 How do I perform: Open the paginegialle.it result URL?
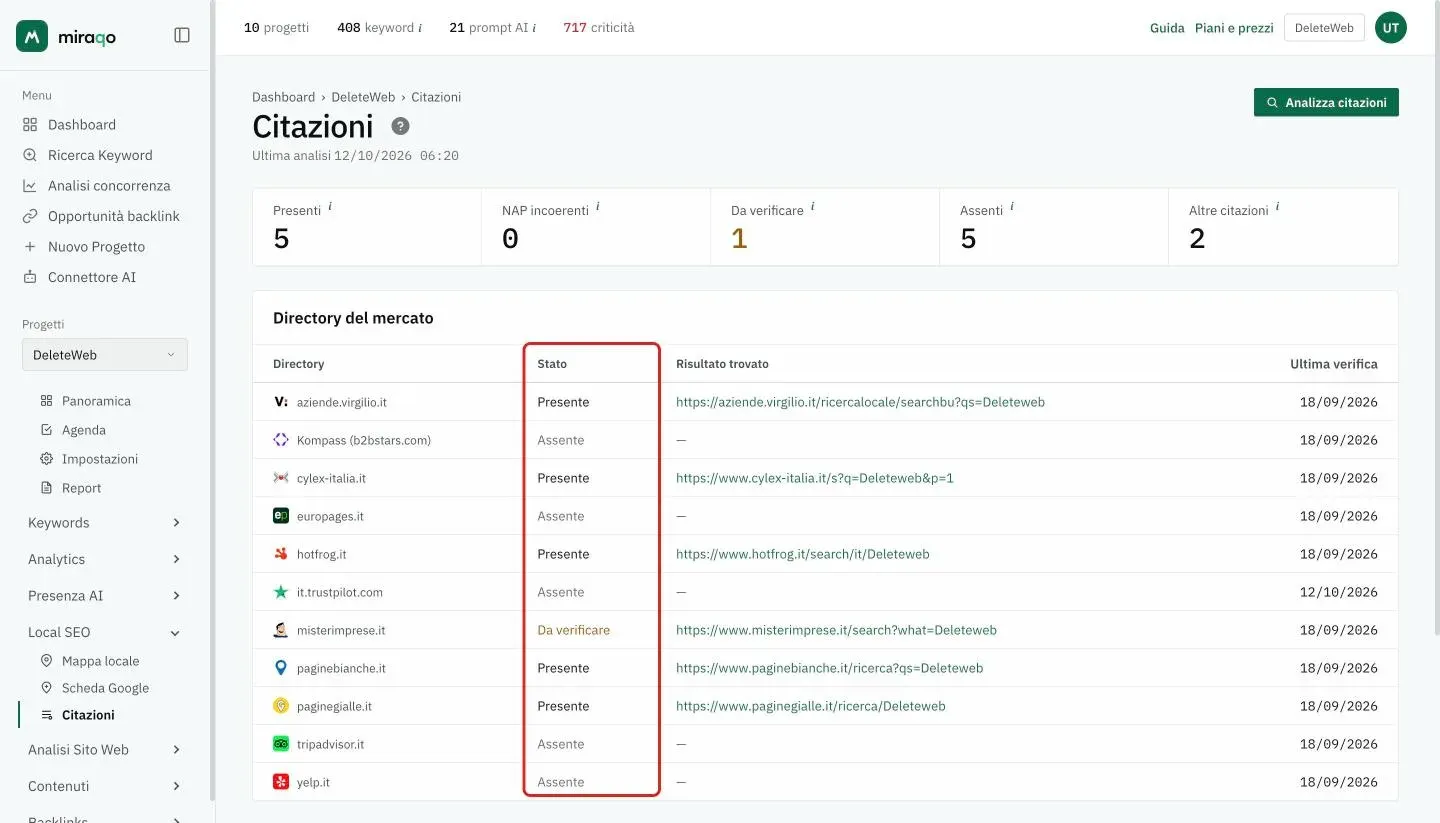tap(811, 706)
